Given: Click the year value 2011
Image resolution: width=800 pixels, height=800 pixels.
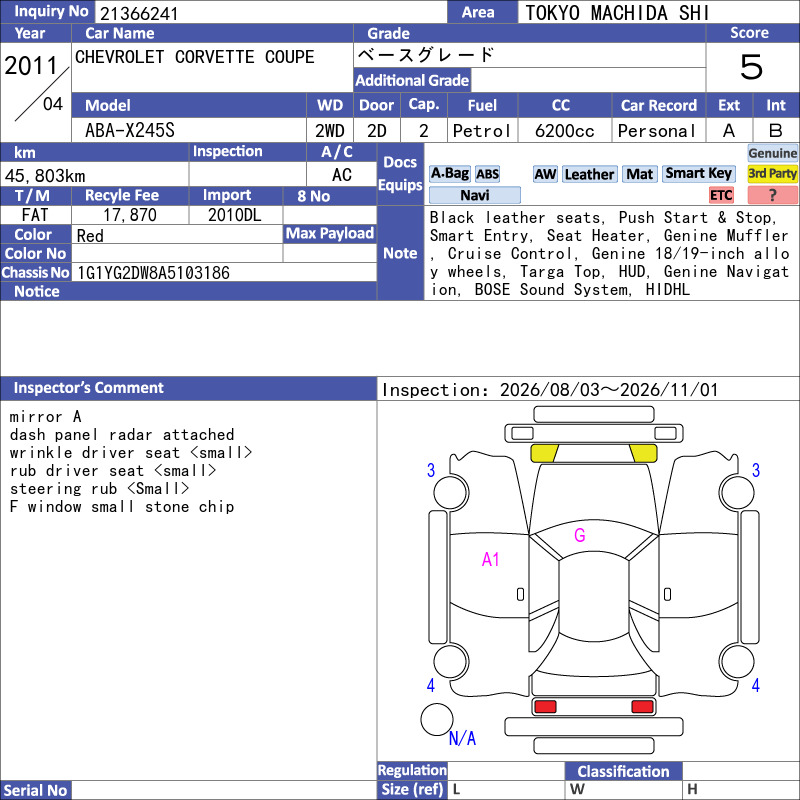Looking at the screenshot, I should tap(31, 65).
